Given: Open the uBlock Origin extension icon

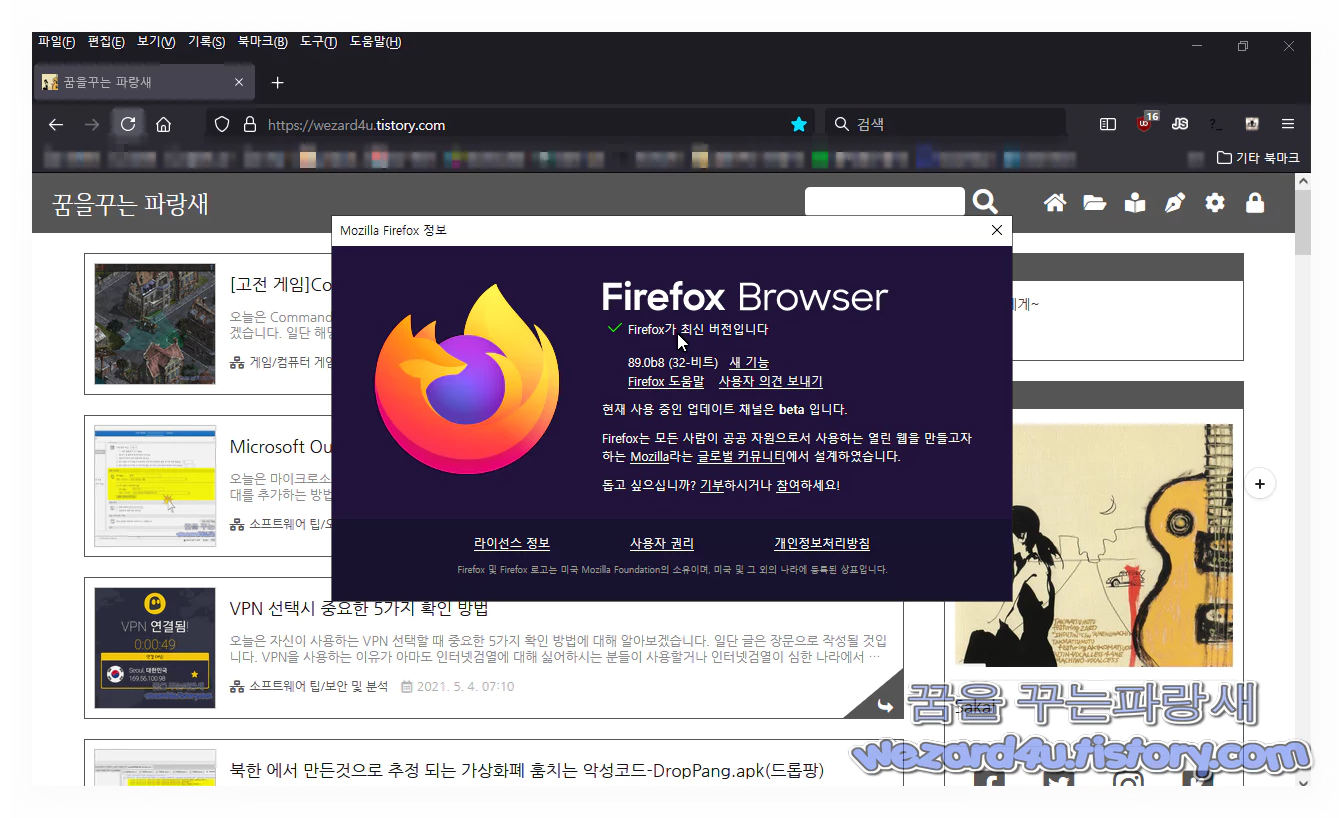Looking at the screenshot, I should tap(1143, 124).
